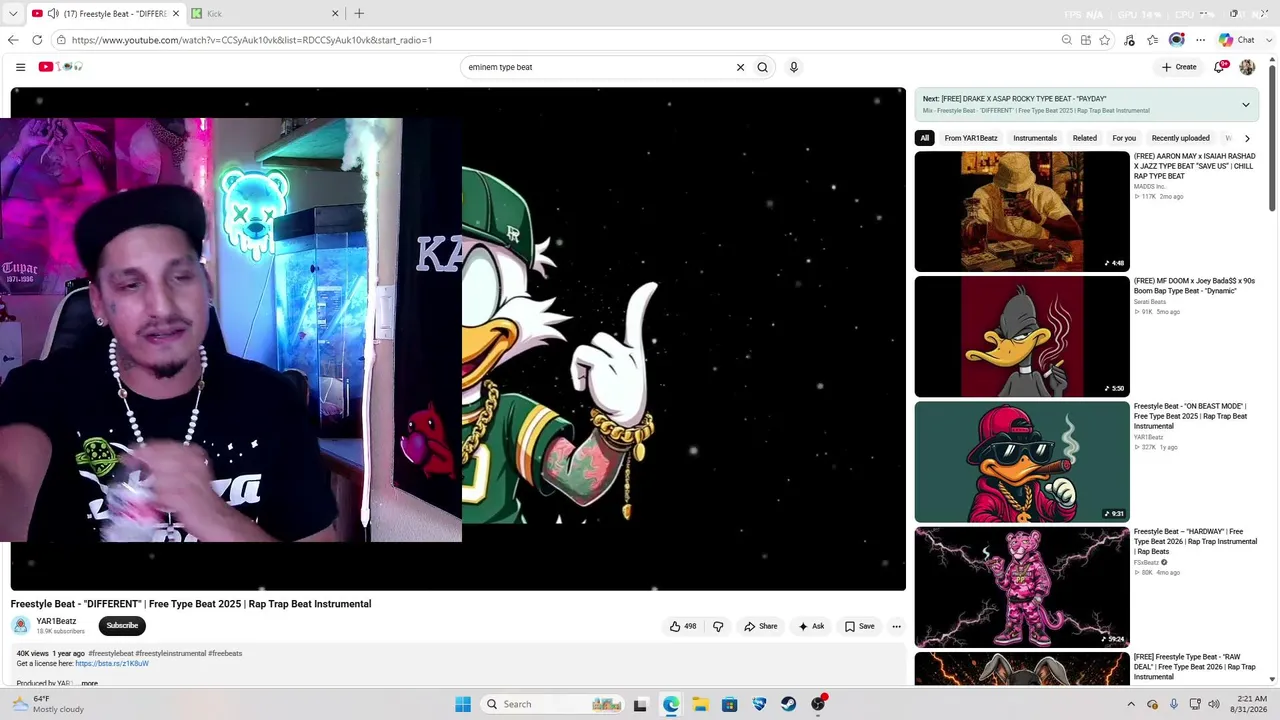
Task: Open the YAR1Beatz channel name link
Action: tap(56, 621)
